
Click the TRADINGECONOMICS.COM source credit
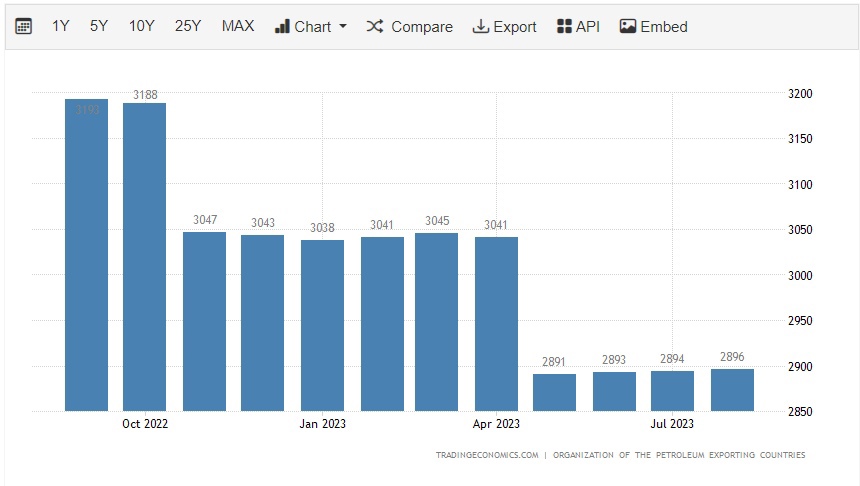pyautogui.click(x=487, y=455)
